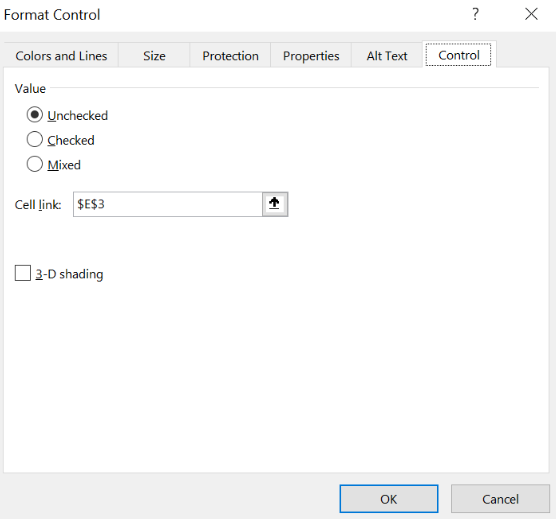This screenshot has width=556, height=519.
Task: Confirm with the OK button
Action: (x=389, y=499)
